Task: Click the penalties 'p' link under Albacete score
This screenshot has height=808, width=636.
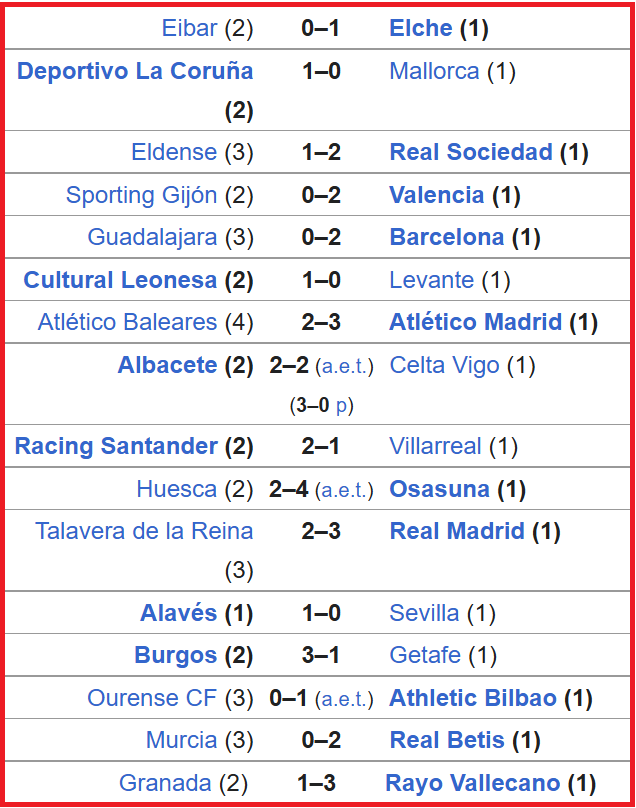Action: click(x=342, y=406)
